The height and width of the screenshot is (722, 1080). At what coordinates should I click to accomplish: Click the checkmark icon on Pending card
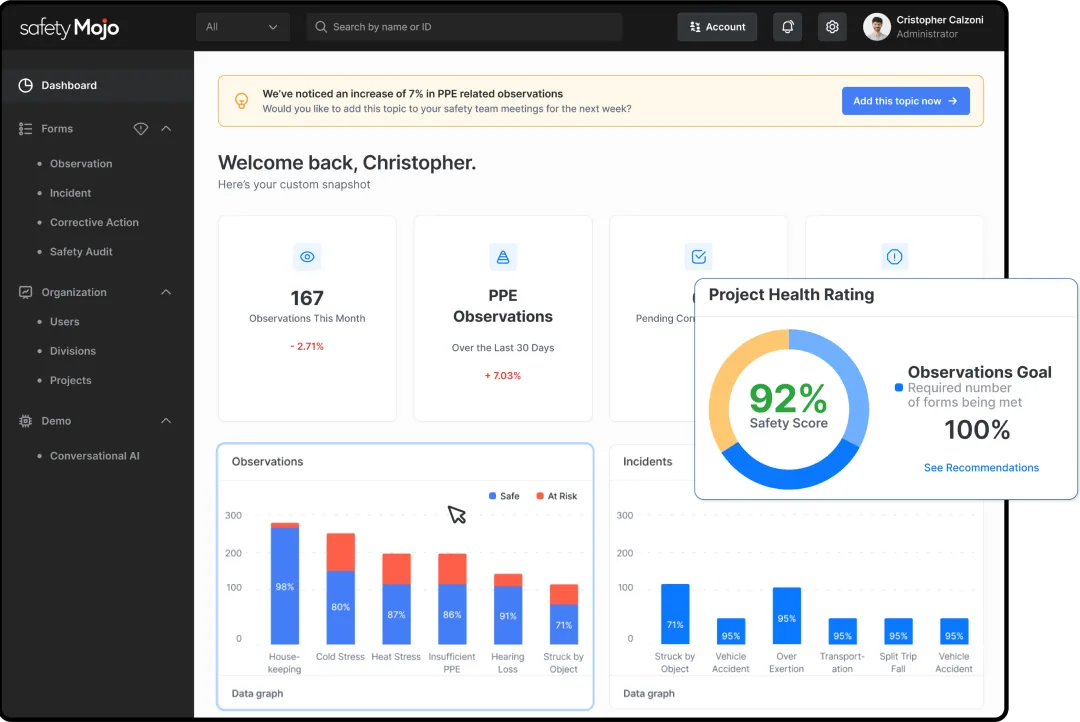pyautogui.click(x=698, y=257)
